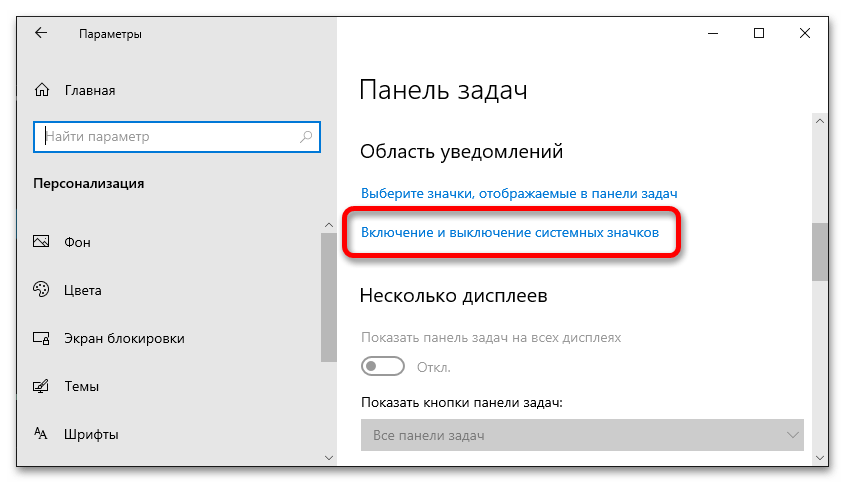
Task: Click main pane scrollbar up arrow
Action: 820,121
